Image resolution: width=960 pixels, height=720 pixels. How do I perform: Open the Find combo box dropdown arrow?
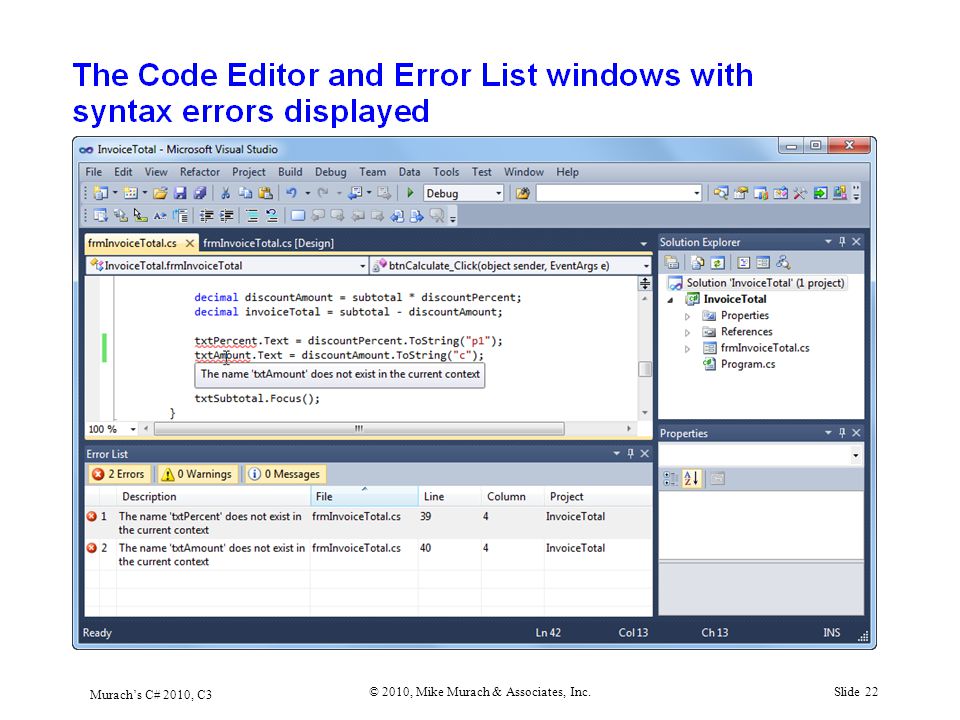pyautogui.click(x=697, y=193)
